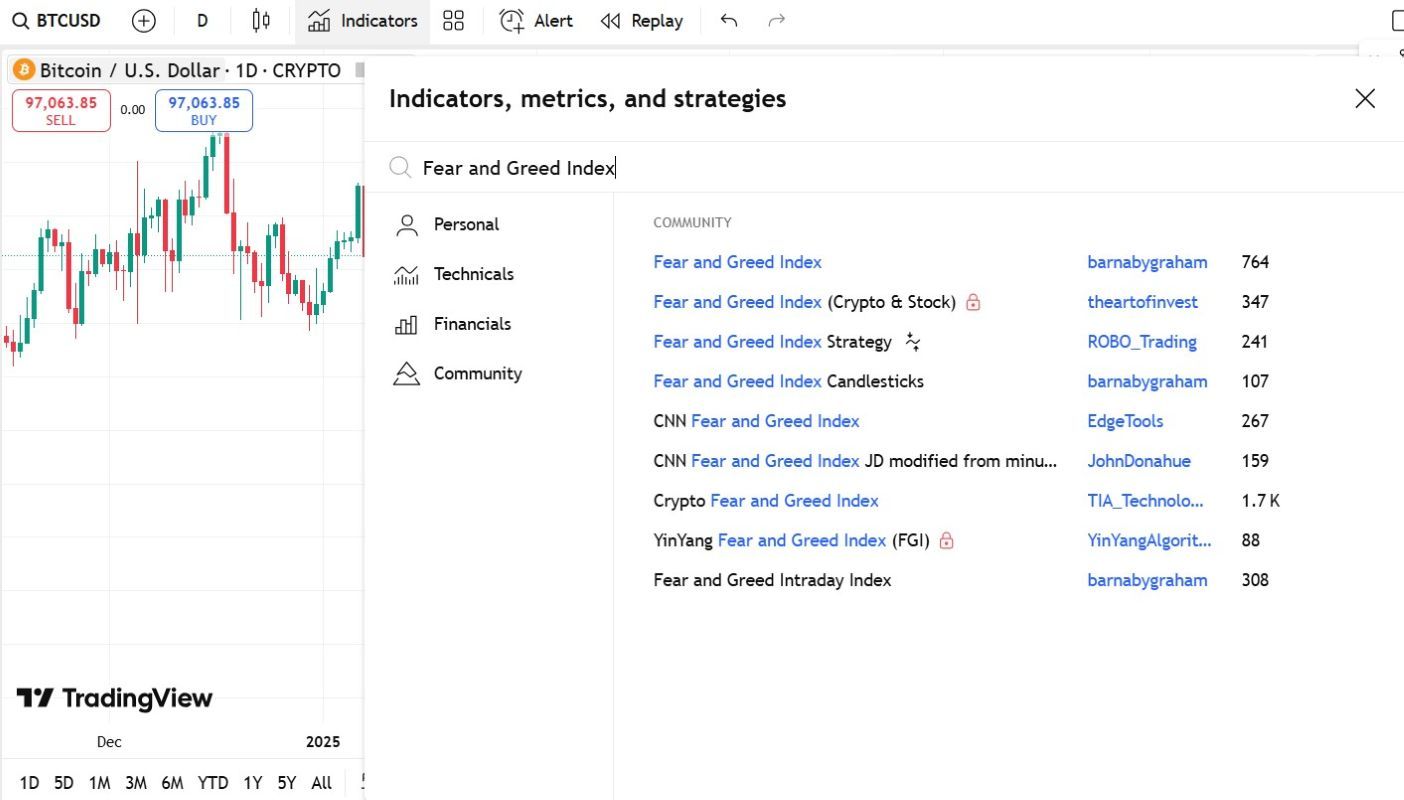The height and width of the screenshot is (800, 1404).
Task: Open indicator templates grid icon
Action: coord(453,20)
